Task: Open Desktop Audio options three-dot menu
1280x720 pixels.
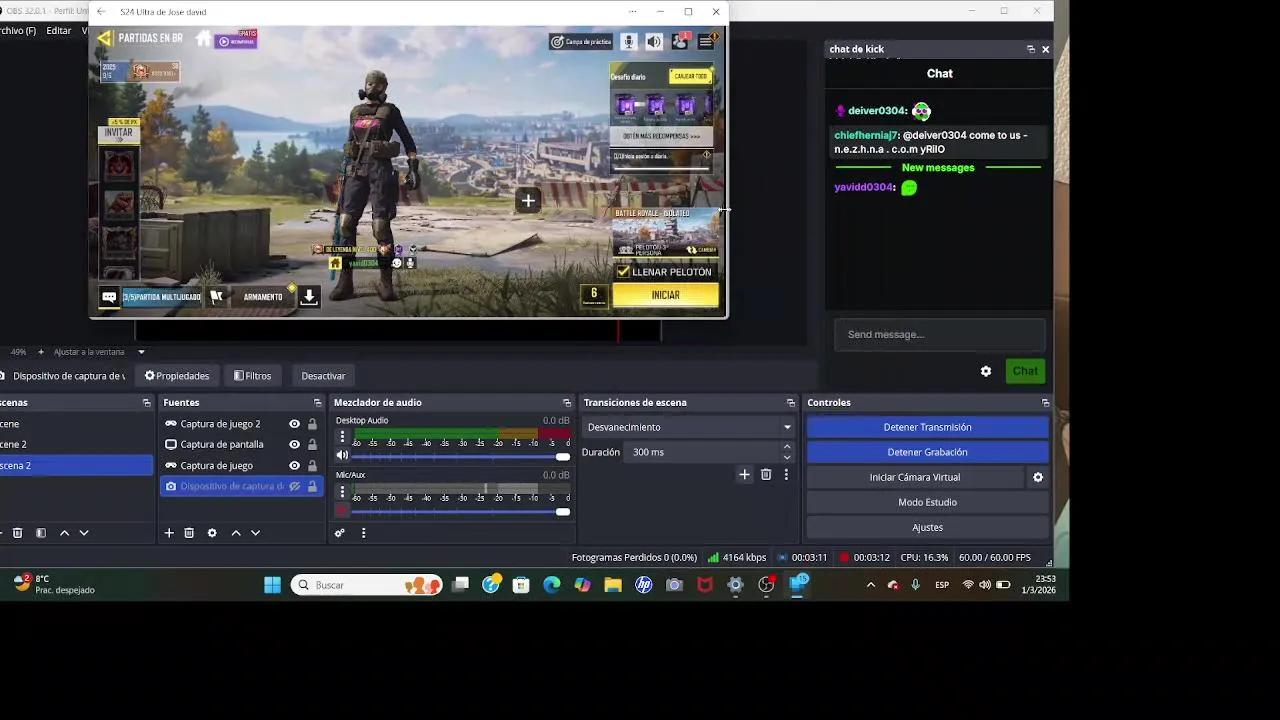Action: (x=342, y=437)
